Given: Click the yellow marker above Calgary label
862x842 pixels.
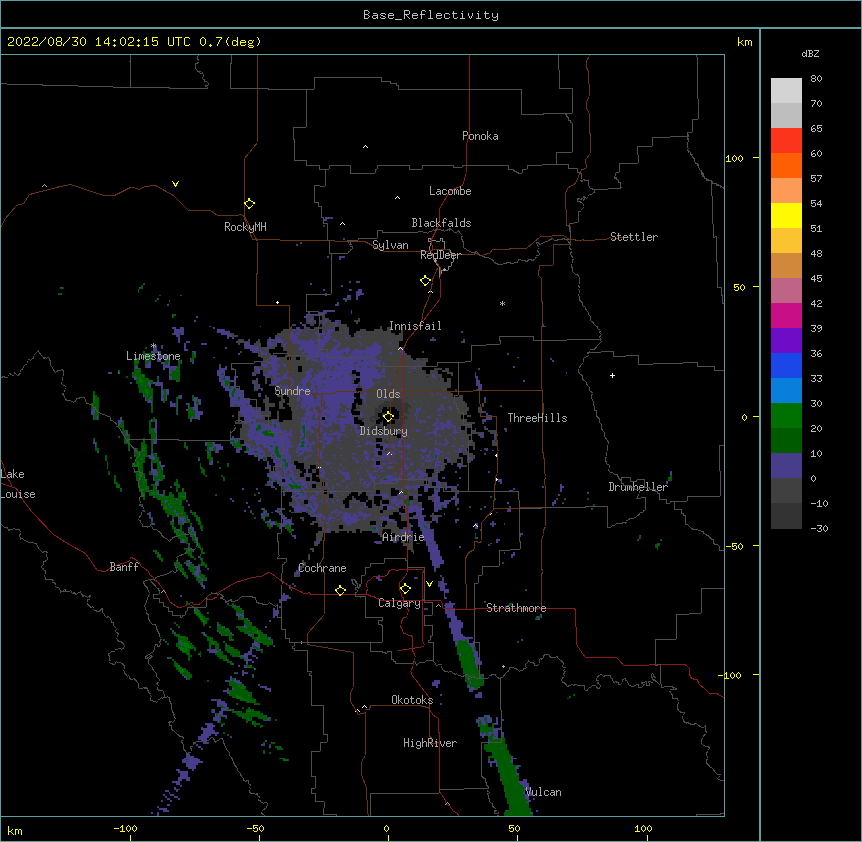Looking at the screenshot, I should (x=405, y=589).
